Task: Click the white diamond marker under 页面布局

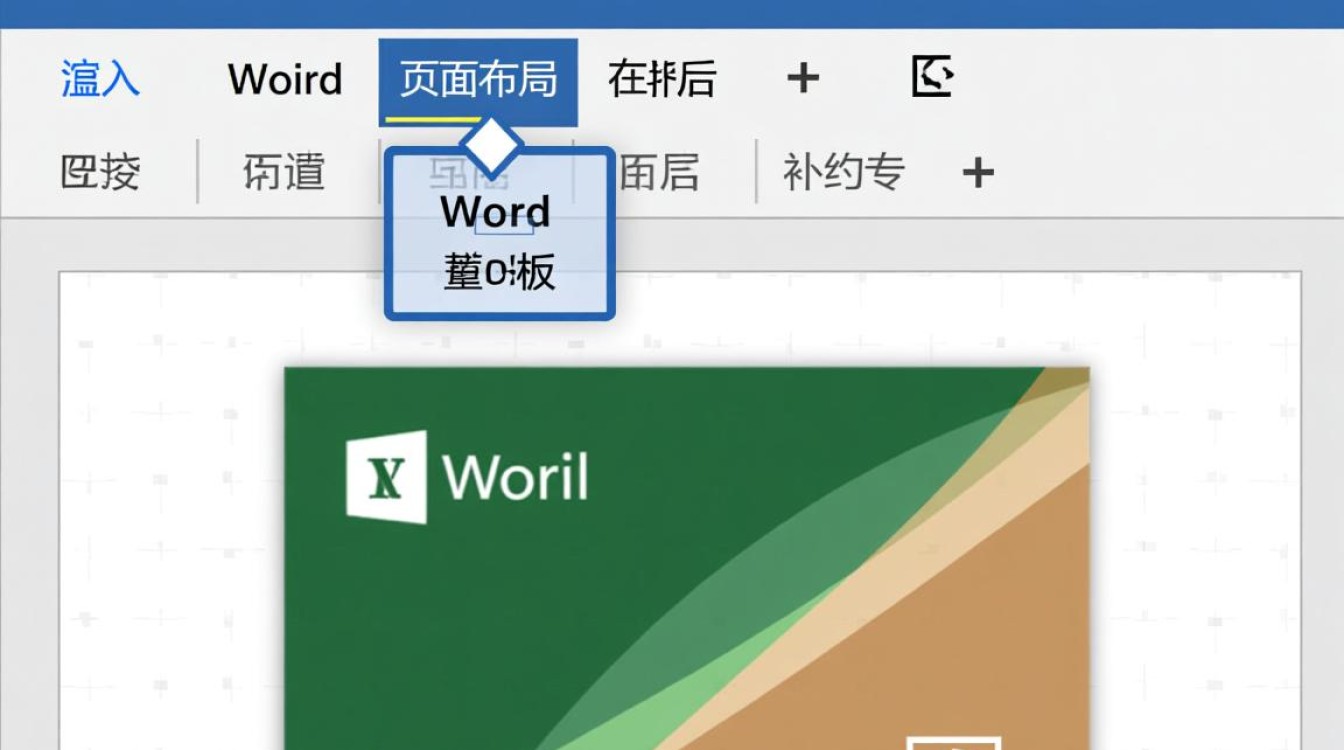Action: coord(493,146)
